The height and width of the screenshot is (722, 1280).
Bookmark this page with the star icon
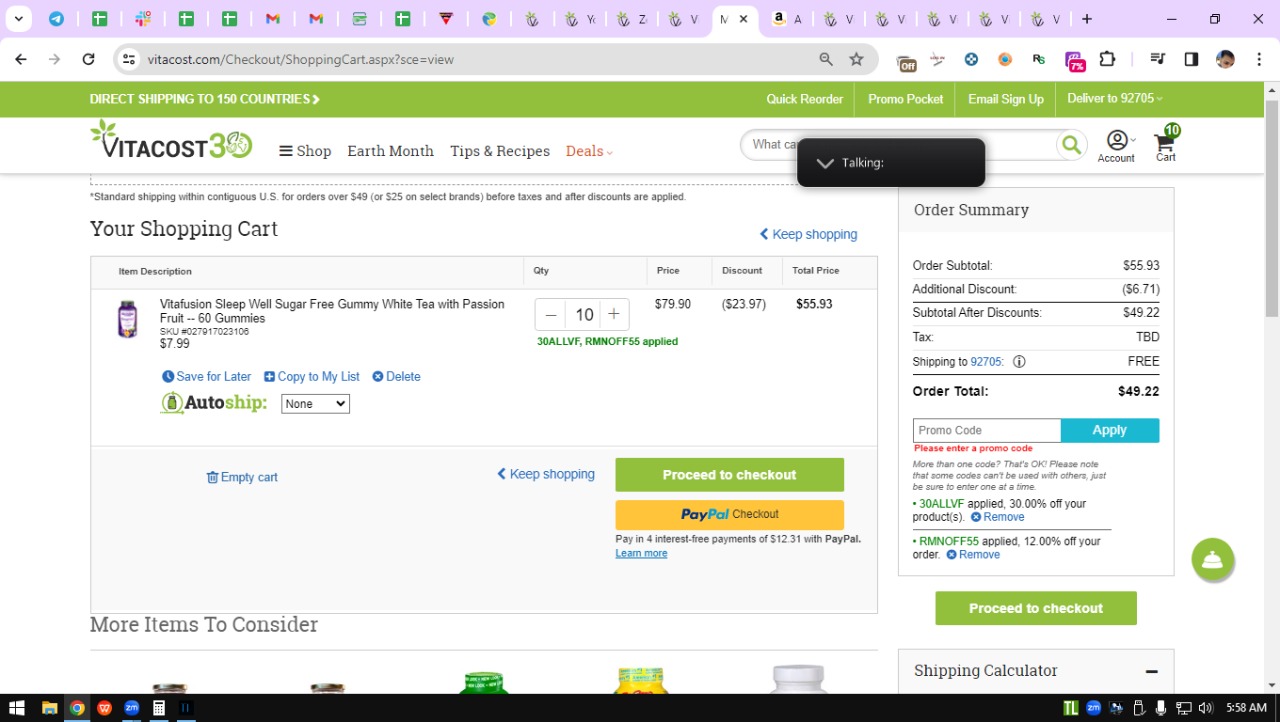[x=856, y=59]
